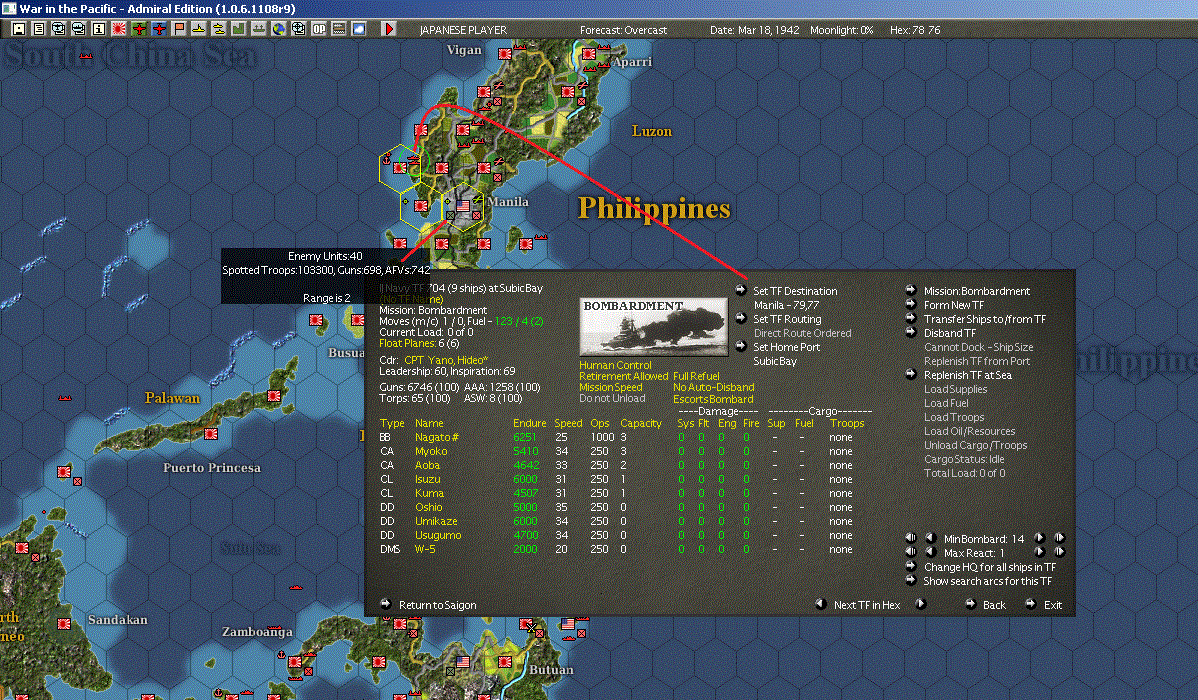Decrease Min Bombard by one step

tap(931, 538)
